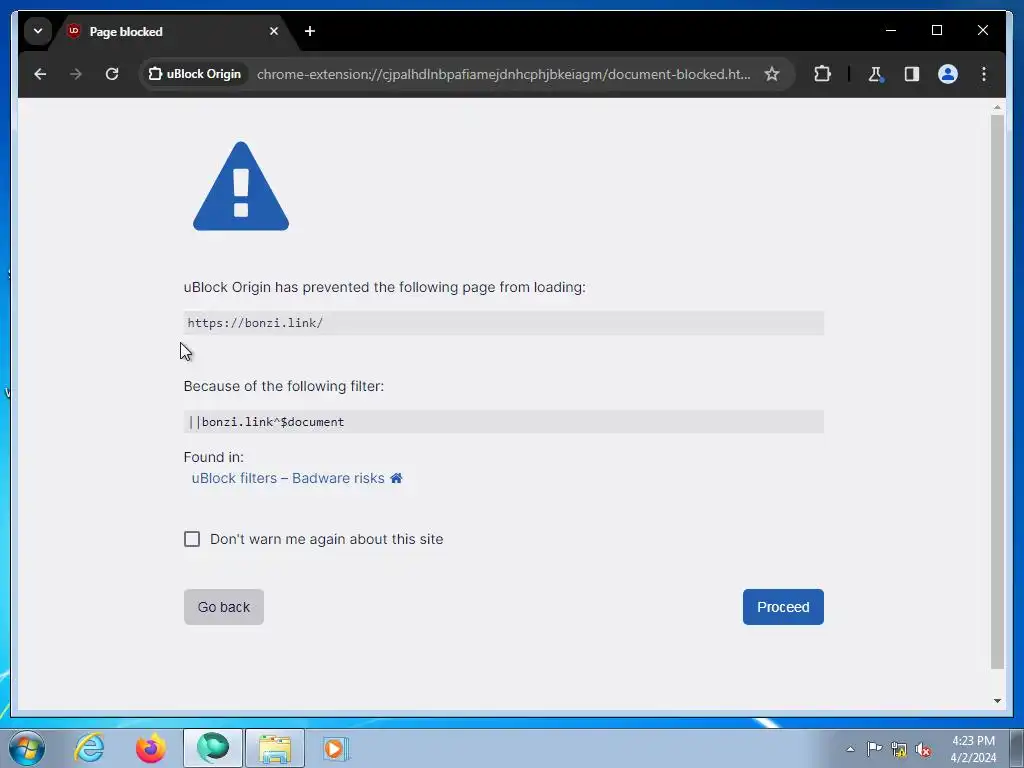Open Windows Media Player from taskbar
Viewport: 1024px width, 768px height.
pos(336,748)
